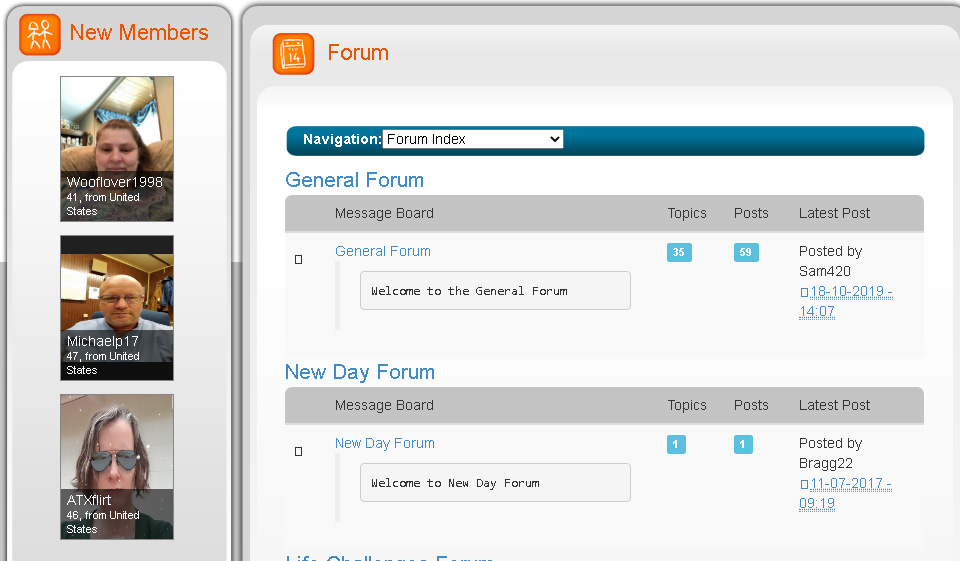Click the small icon before 11-07-2017 date
Screen dimensions: 960x561
point(803,485)
